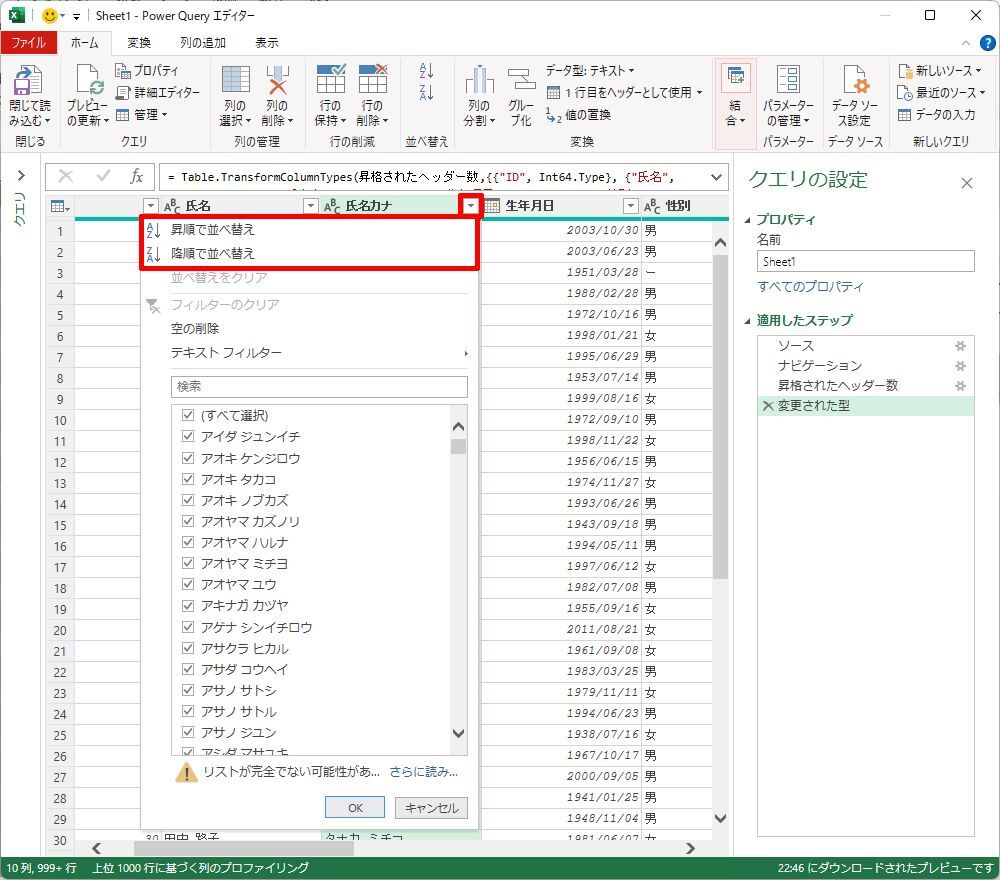1000x880 pixels.
Task: Open the 氏名カナ column filter dropdown
Action: (x=470, y=206)
